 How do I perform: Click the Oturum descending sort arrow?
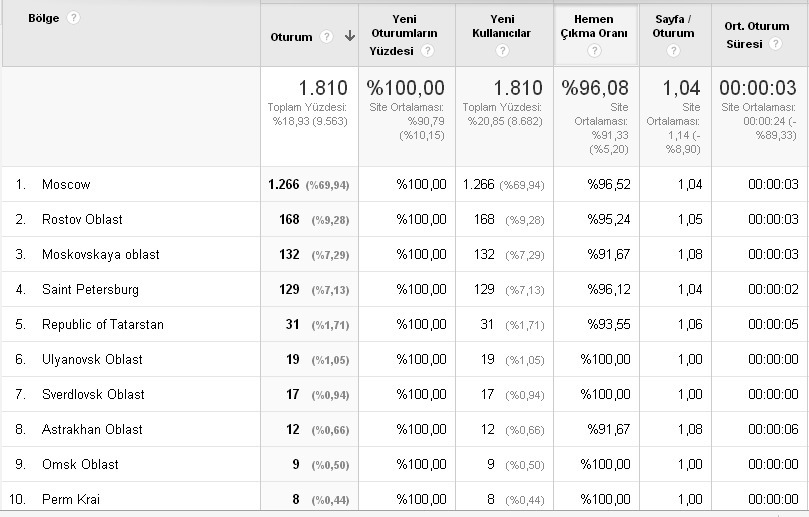[350, 36]
